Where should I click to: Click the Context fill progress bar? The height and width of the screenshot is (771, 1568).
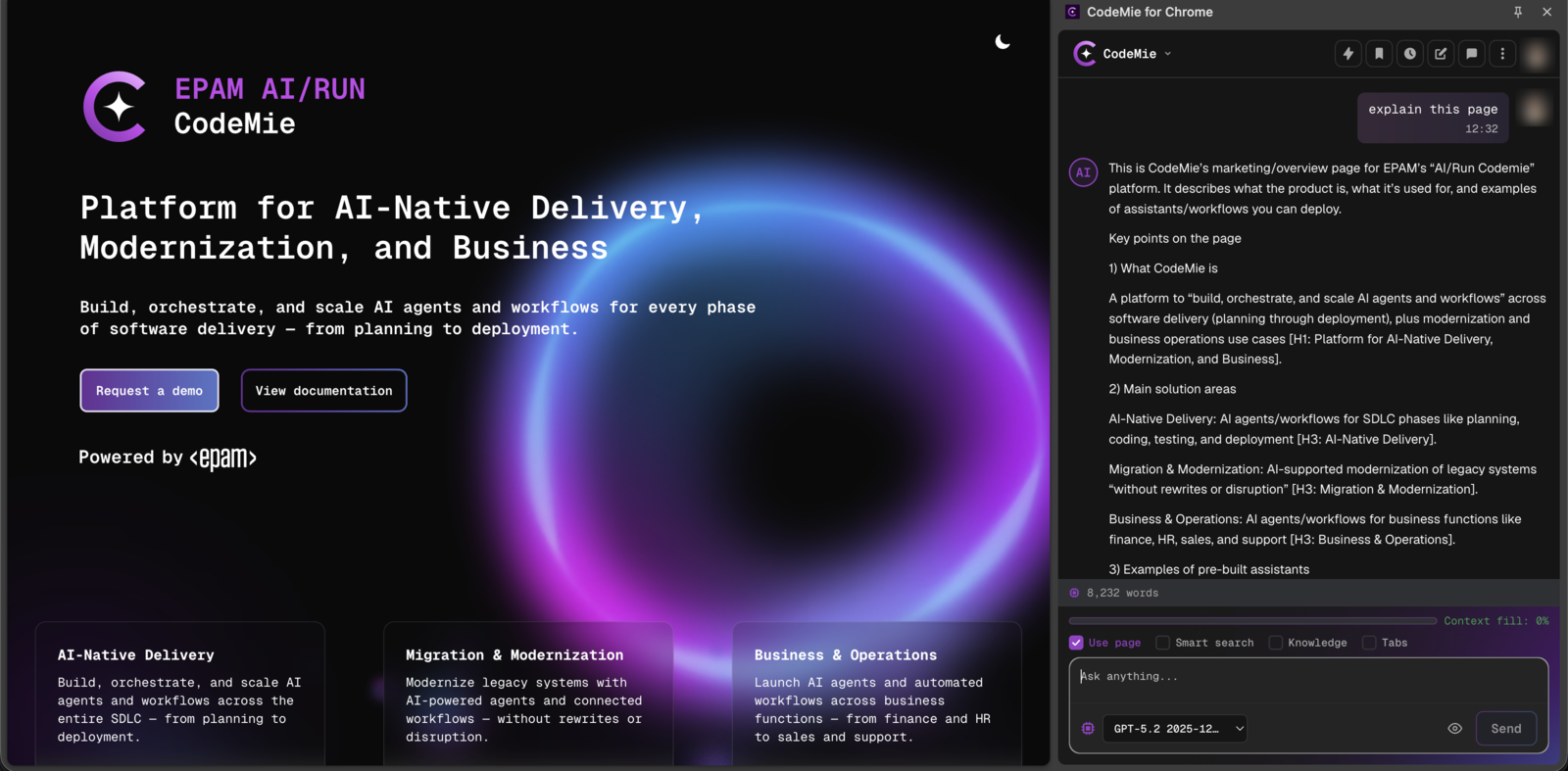(x=1252, y=620)
